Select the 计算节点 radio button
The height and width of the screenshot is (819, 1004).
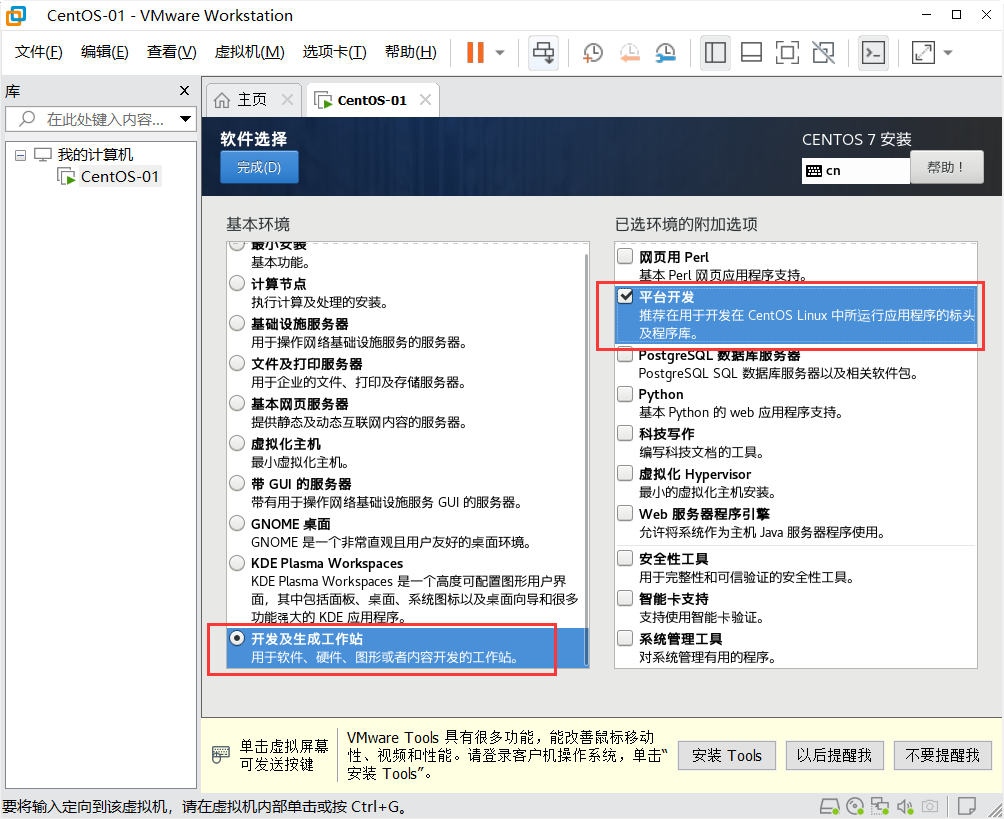pos(237,283)
